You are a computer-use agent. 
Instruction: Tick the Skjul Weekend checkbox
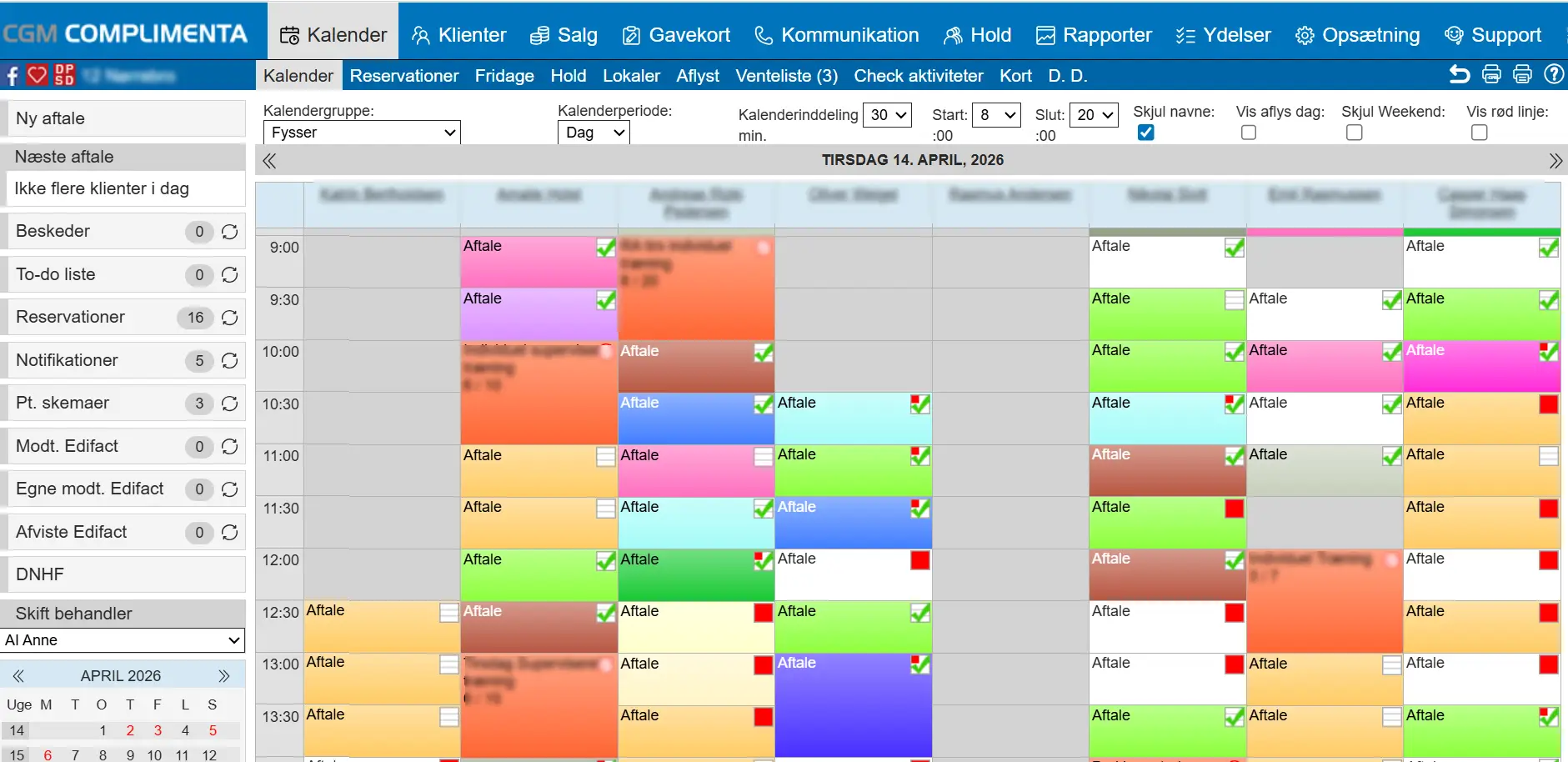[x=1355, y=133]
